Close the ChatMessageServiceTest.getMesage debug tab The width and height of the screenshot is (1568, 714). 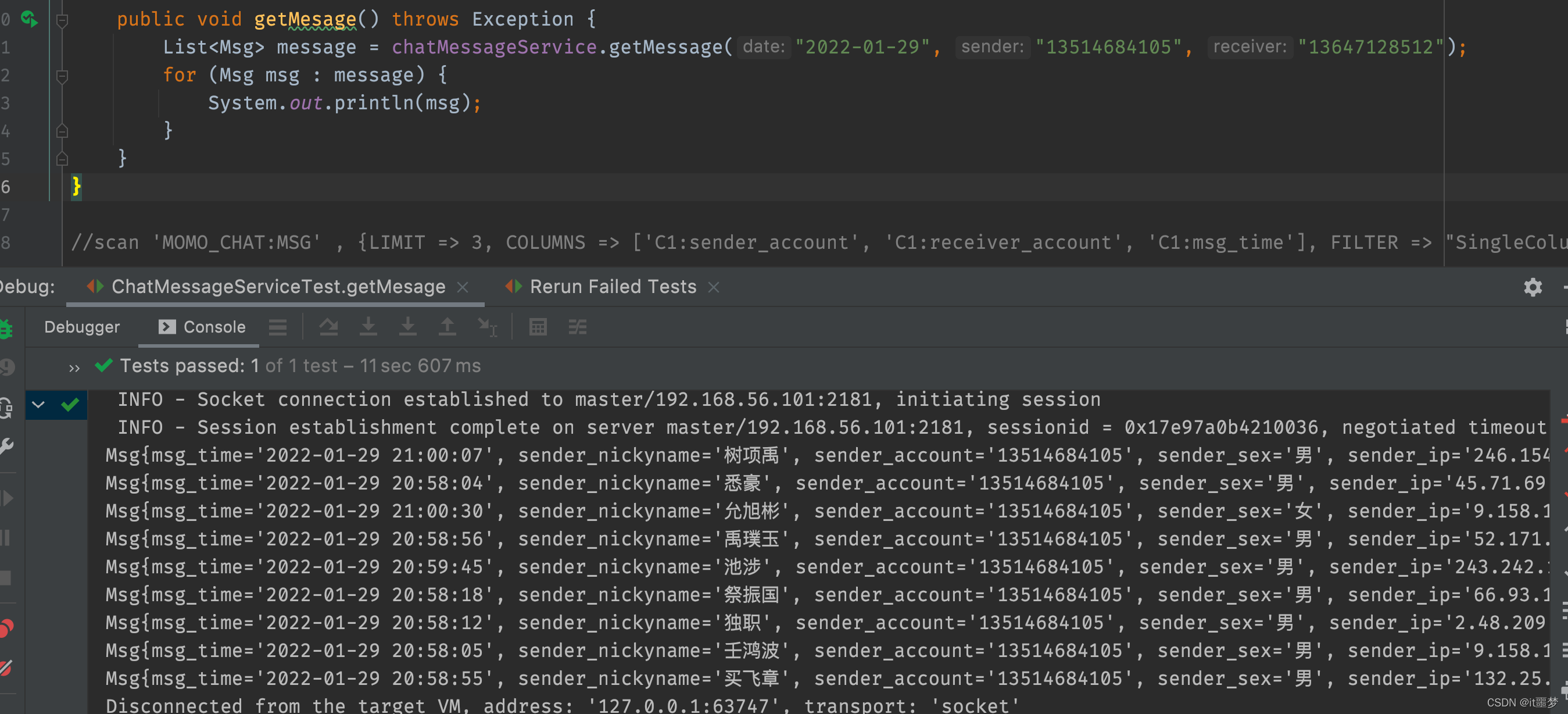click(463, 287)
